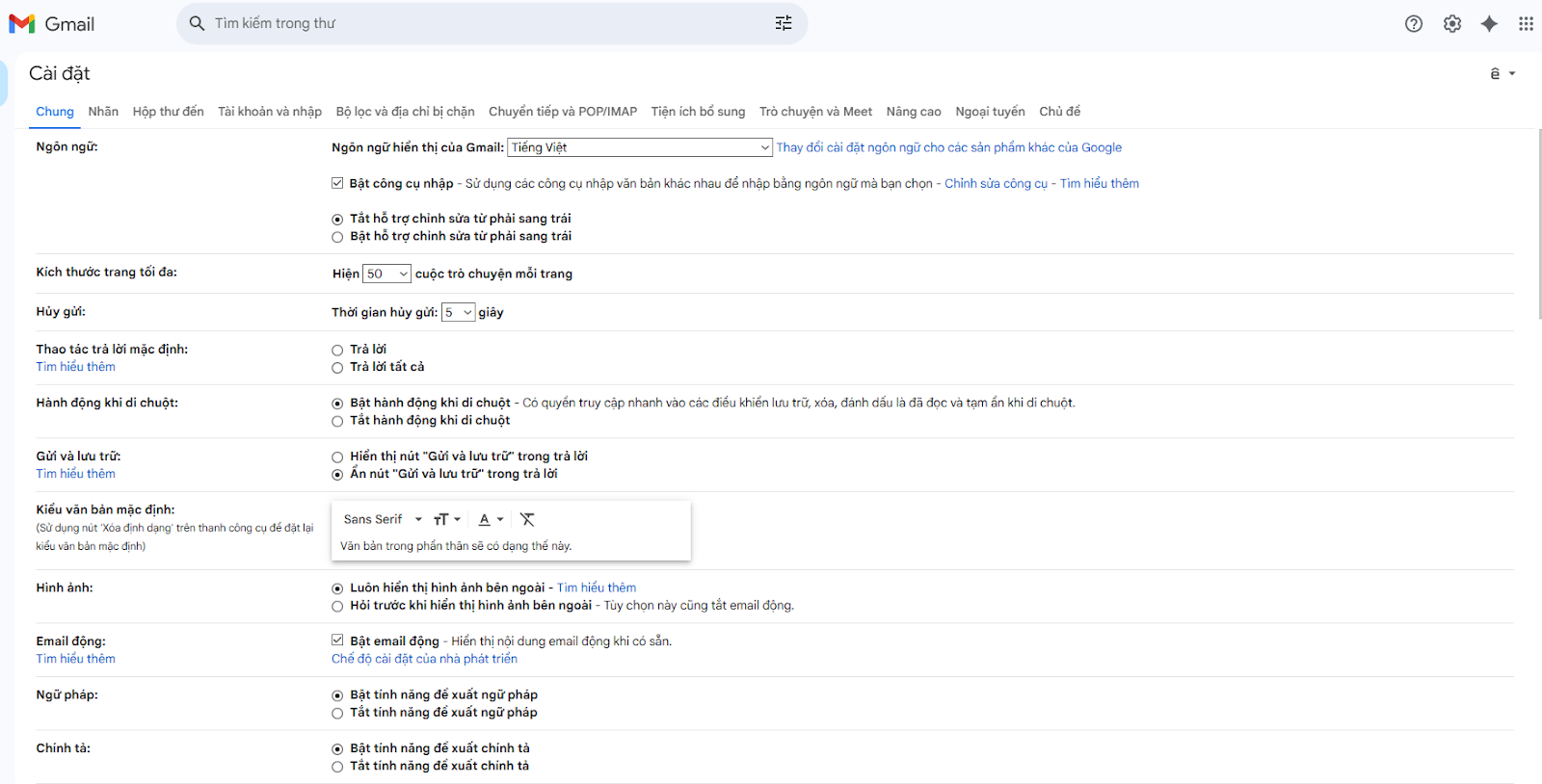Select Tắt hành động khi di chuột
The width and height of the screenshot is (1542, 784).
[x=337, y=421]
